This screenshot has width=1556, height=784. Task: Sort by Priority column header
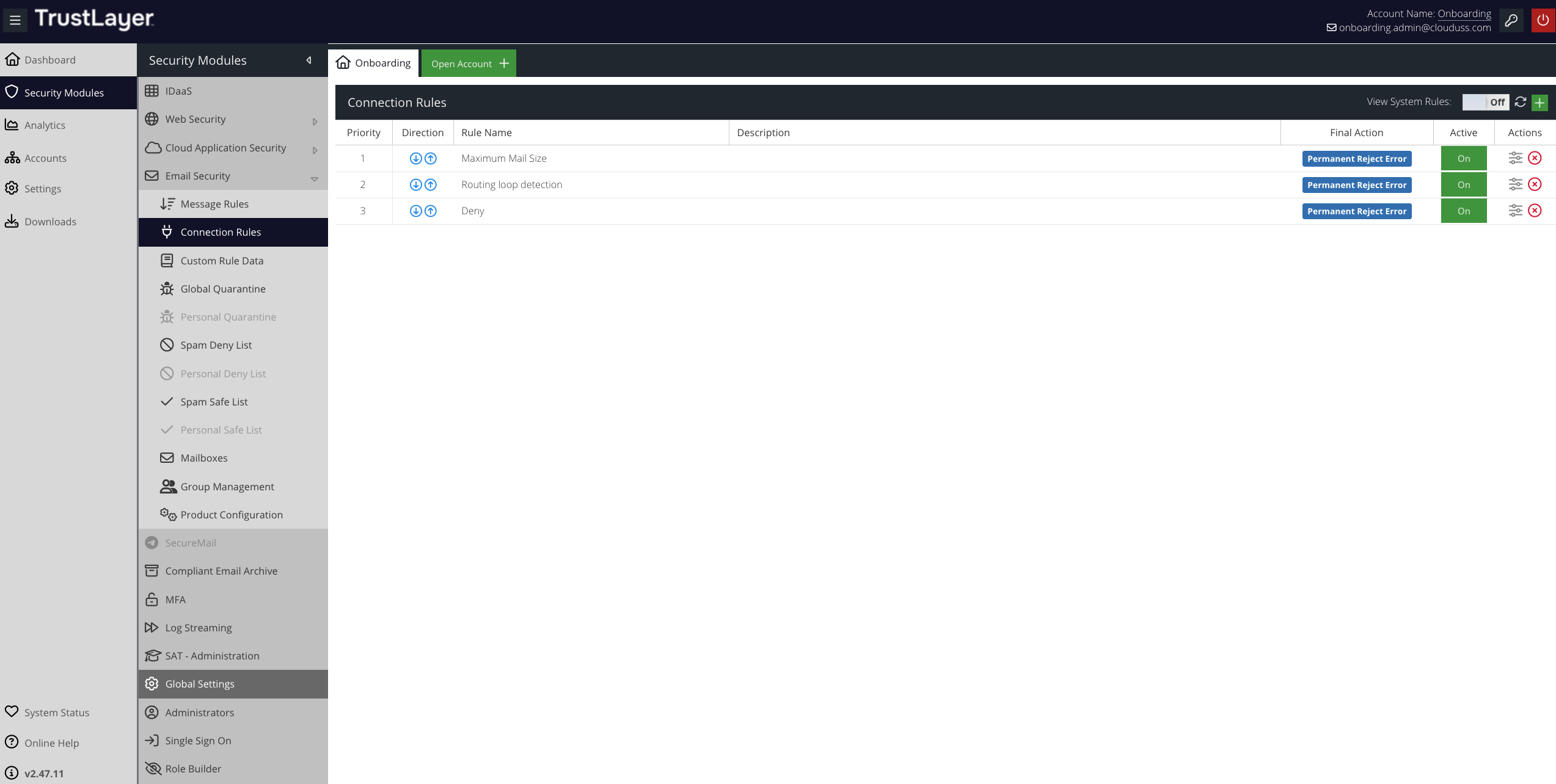[x=363, y=132]
